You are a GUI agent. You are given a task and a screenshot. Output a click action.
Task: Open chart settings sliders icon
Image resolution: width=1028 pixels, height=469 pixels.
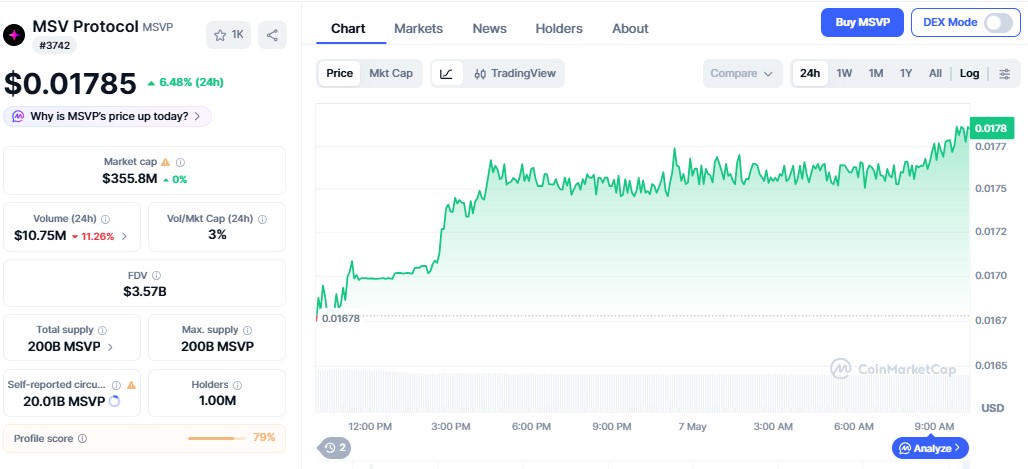[1004, 73]
